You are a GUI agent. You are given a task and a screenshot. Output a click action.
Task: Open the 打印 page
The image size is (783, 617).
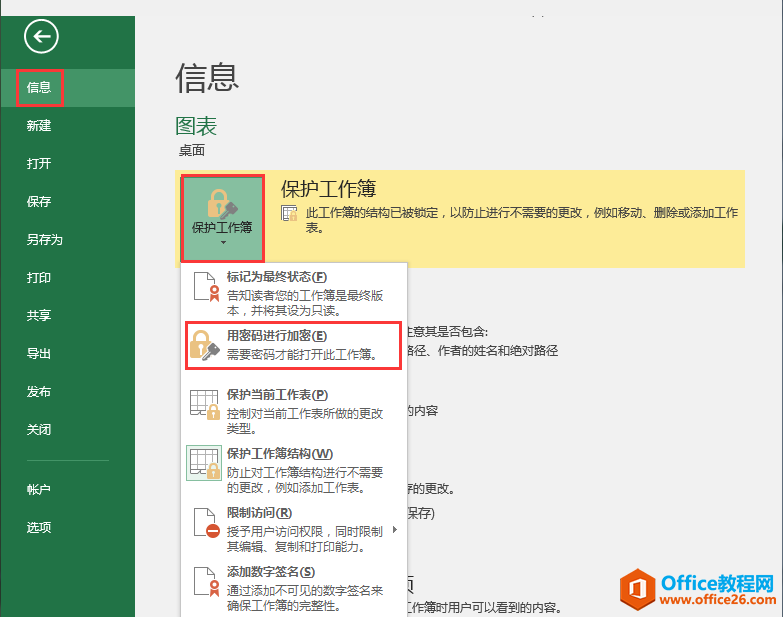[x=39, y=278]
